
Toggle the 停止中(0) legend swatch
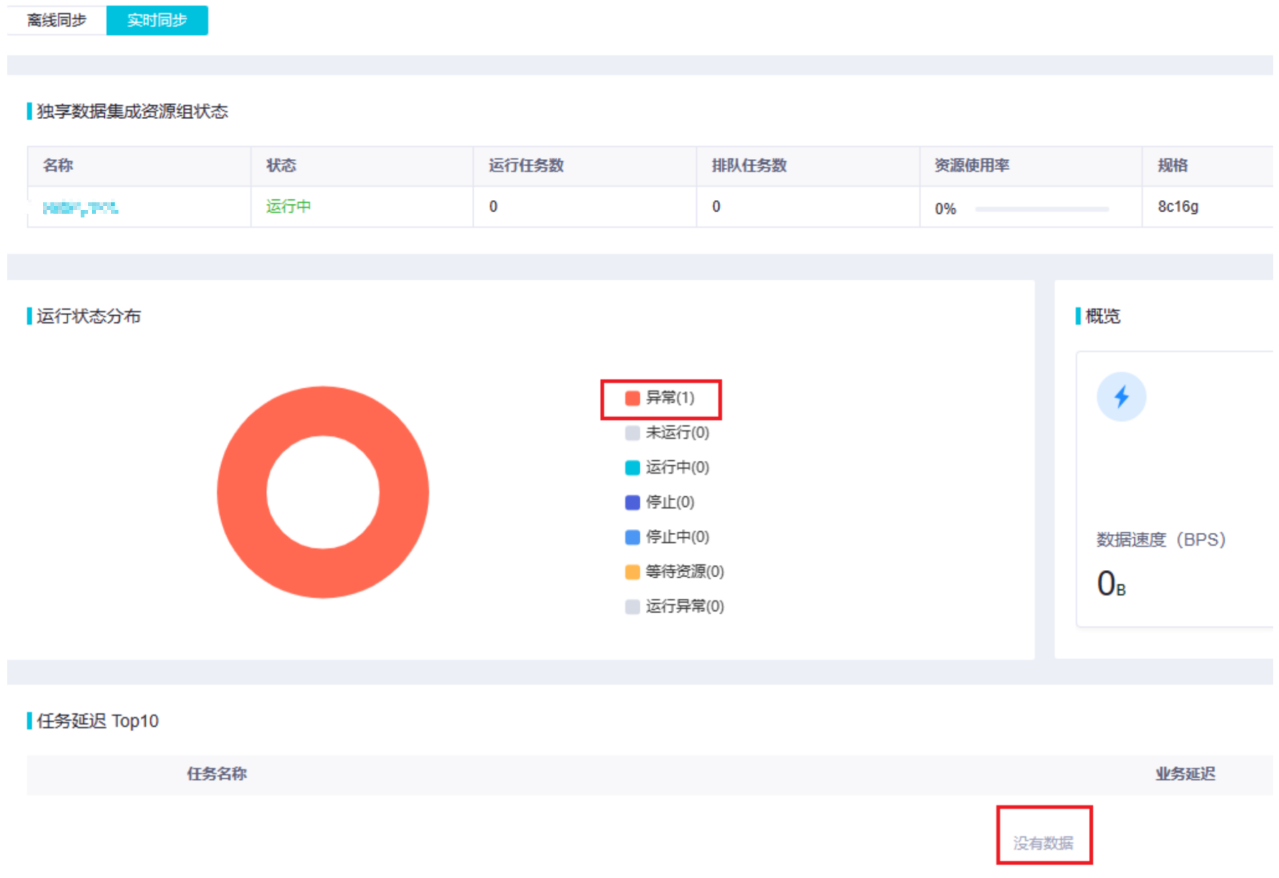(632, 537)
